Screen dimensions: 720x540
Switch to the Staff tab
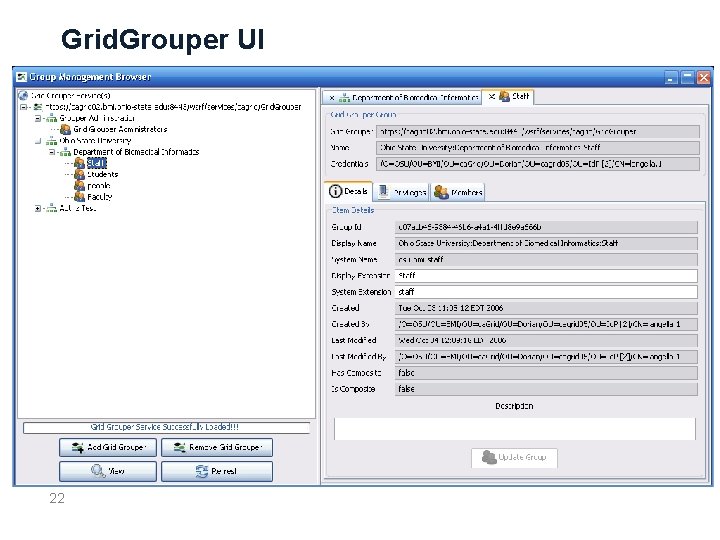508,96
